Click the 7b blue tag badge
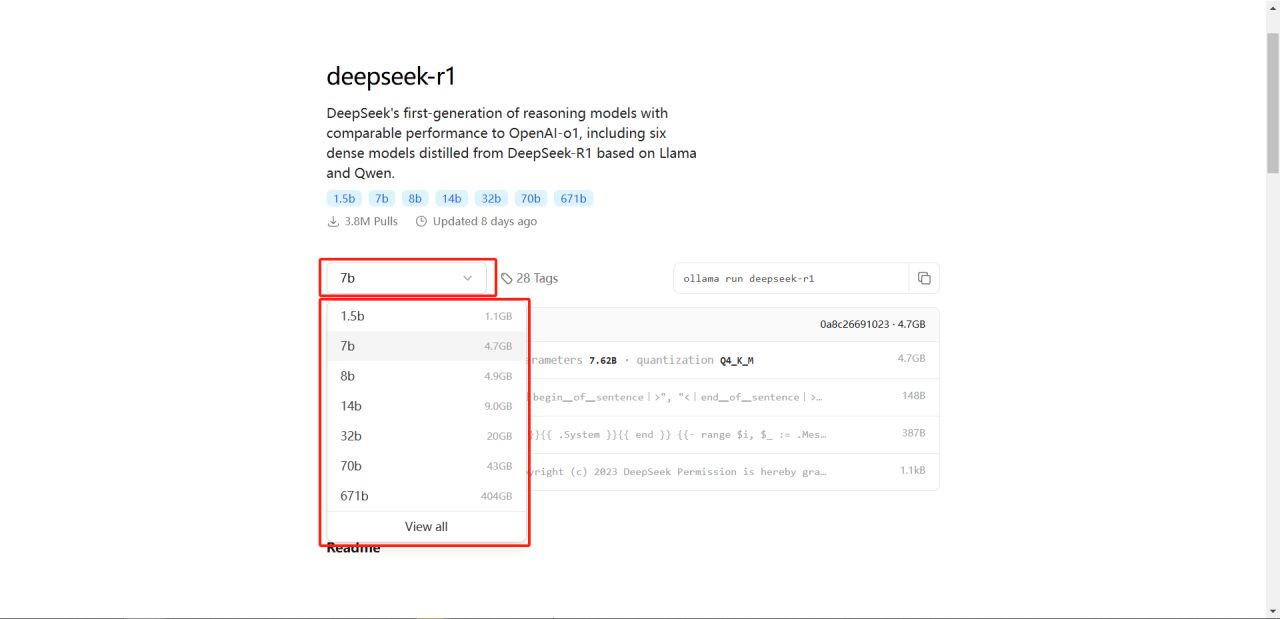 coord(381,199)
